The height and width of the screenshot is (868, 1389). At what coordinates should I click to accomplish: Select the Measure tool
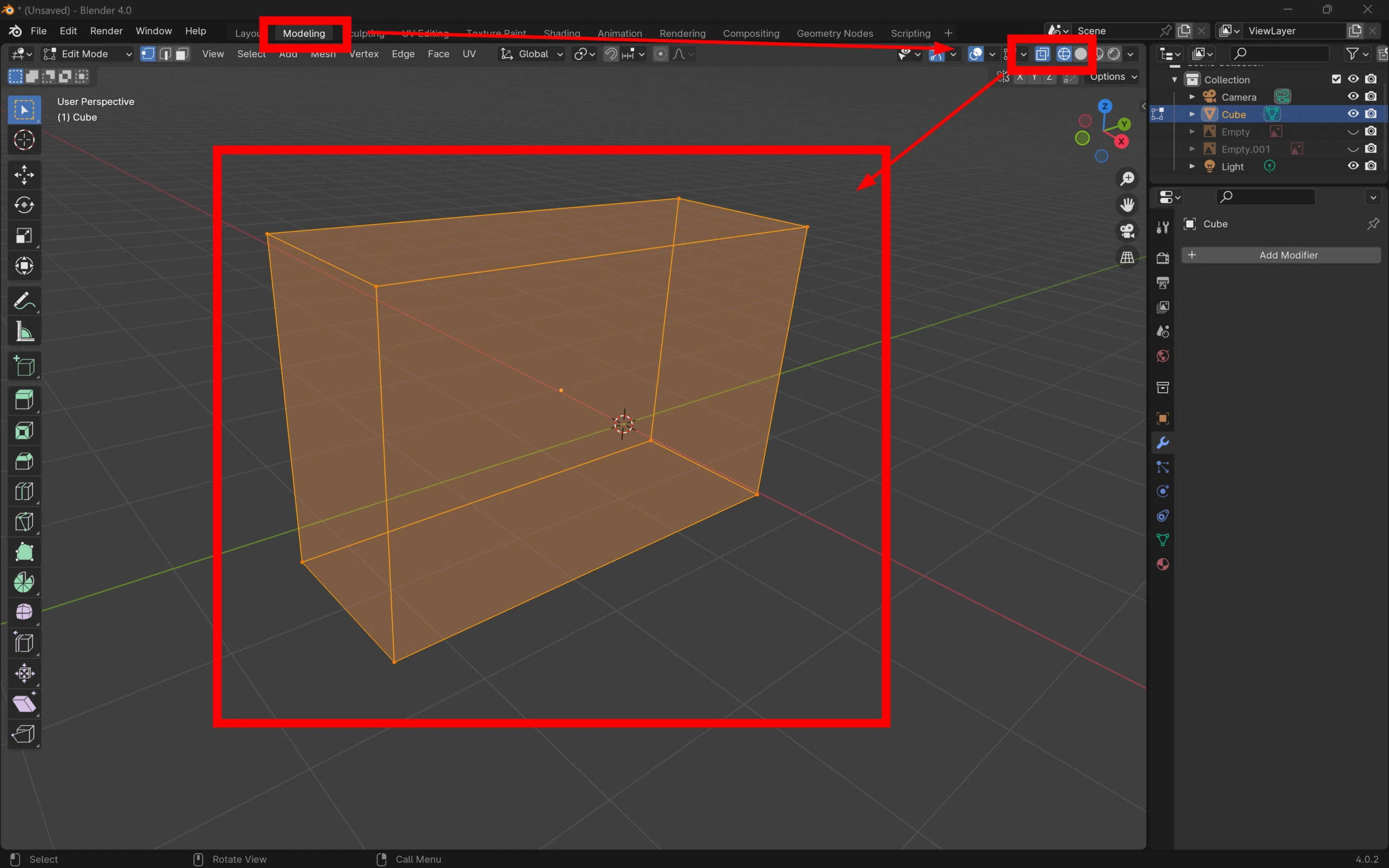click(x=24, y=331)
